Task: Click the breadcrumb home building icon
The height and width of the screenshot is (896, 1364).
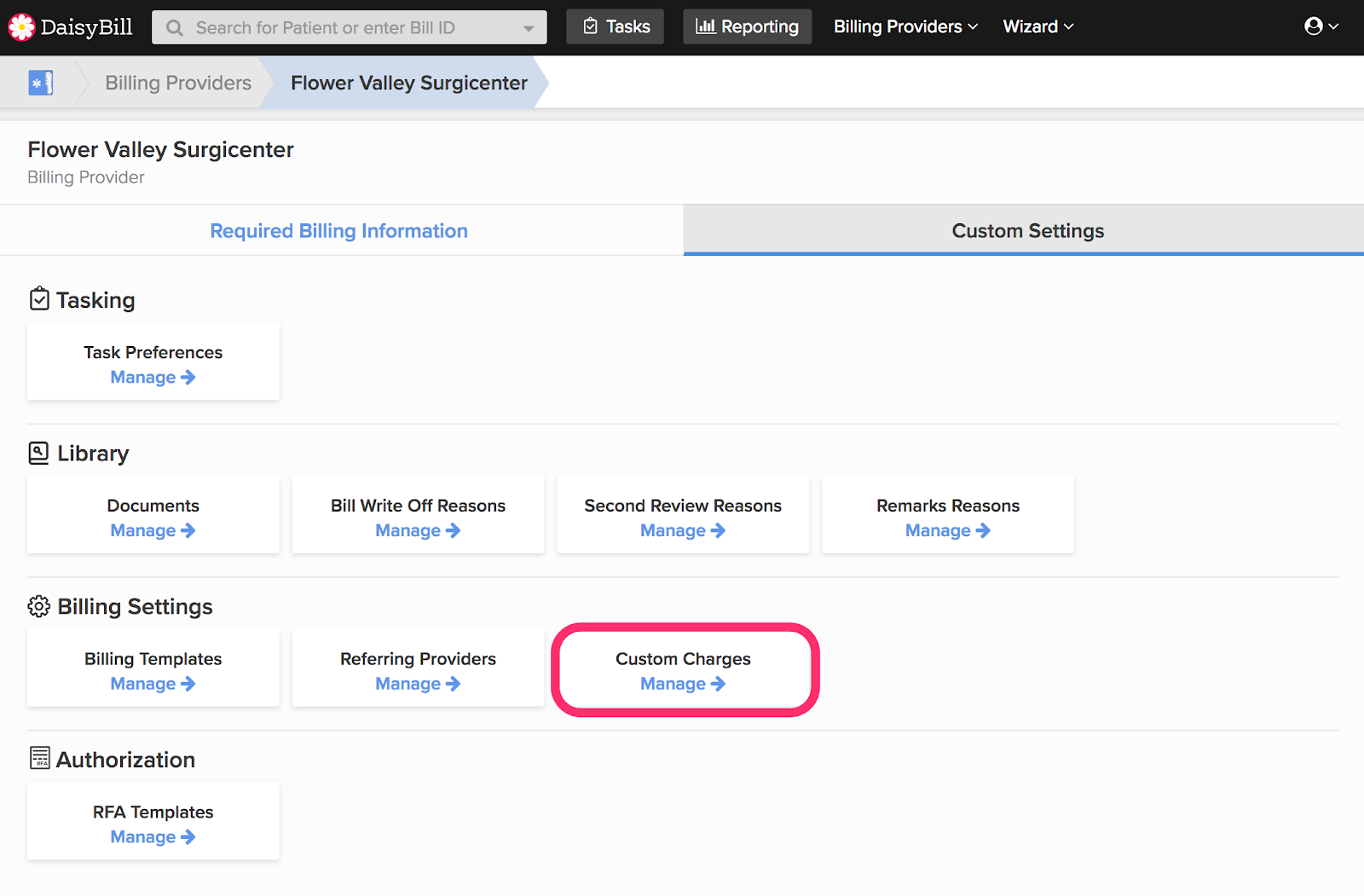Action: tap(40, 83)
